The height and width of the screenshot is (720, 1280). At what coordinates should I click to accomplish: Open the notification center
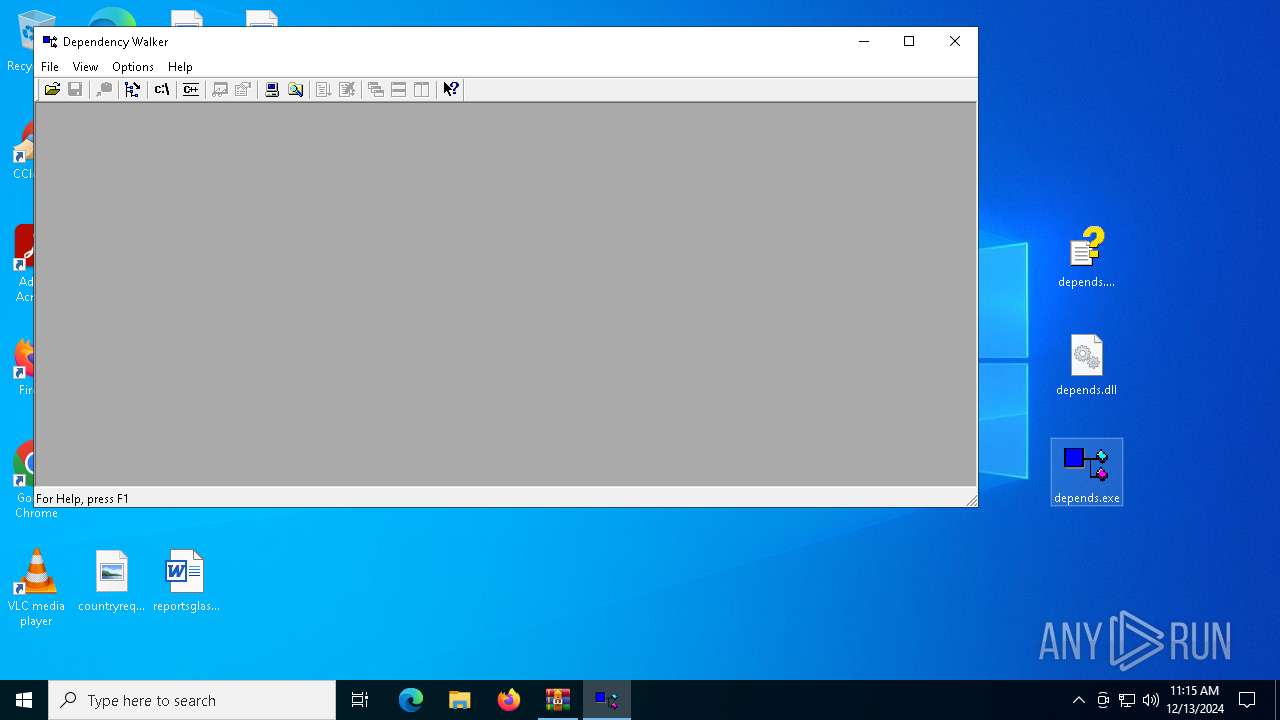click(1247, 700)
